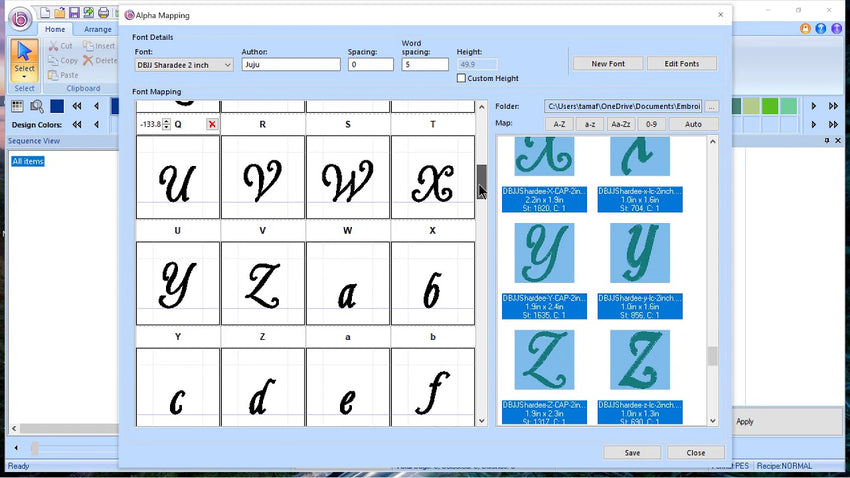Click the Save disk icon in quick toolbar

74,13
